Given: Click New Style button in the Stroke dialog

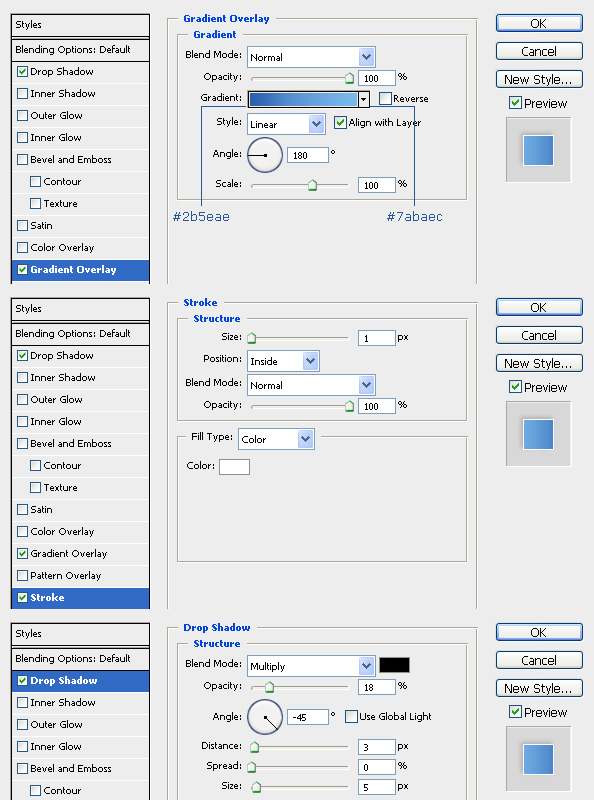Looking at the screenshot, I should coord(539,363).
